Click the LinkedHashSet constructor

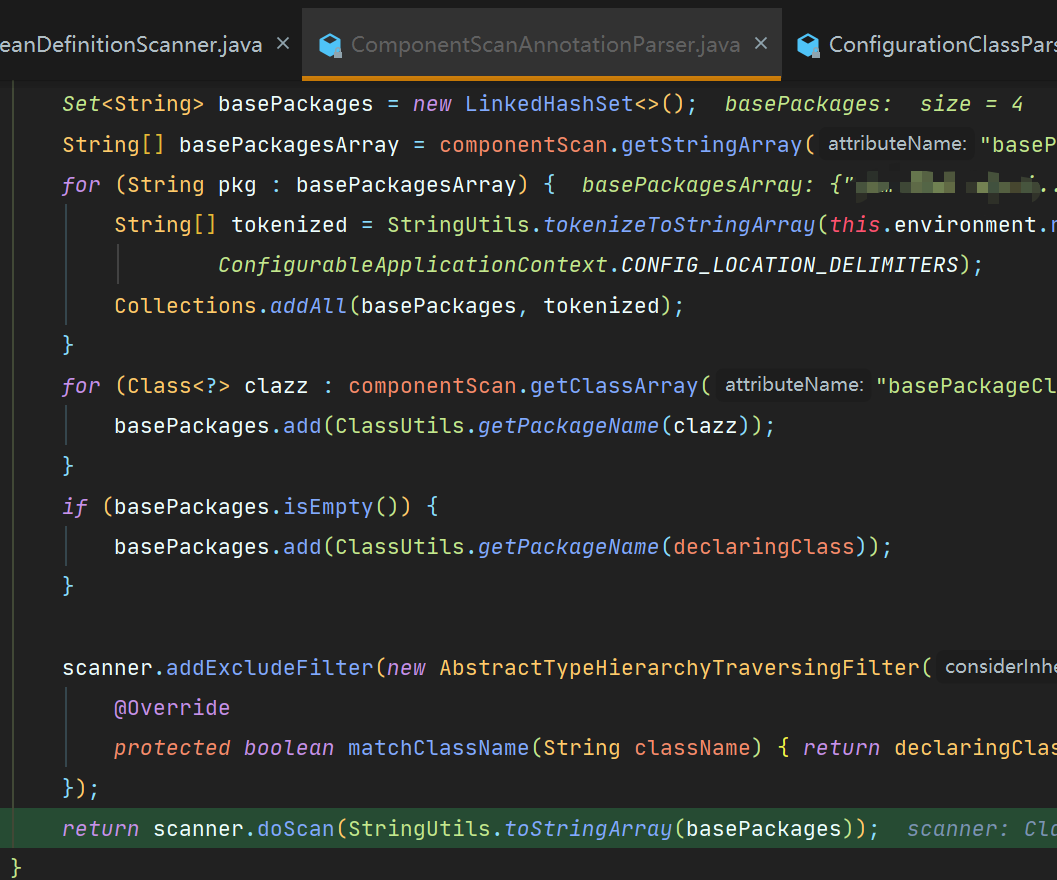pyautogui.click(x=549, y=104)
